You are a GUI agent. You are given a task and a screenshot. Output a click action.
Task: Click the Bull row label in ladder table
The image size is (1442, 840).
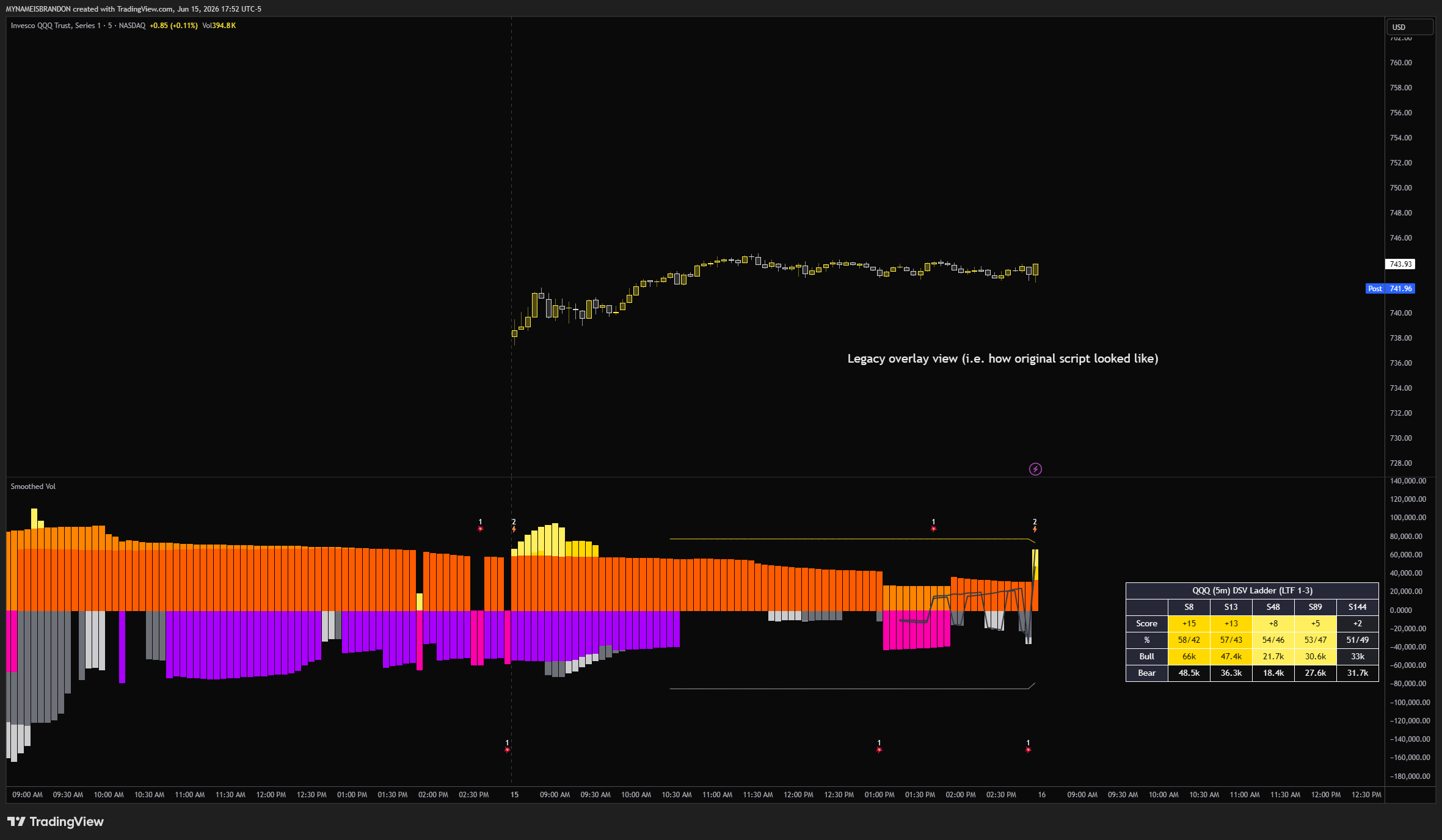click(x=1146, y=656)
